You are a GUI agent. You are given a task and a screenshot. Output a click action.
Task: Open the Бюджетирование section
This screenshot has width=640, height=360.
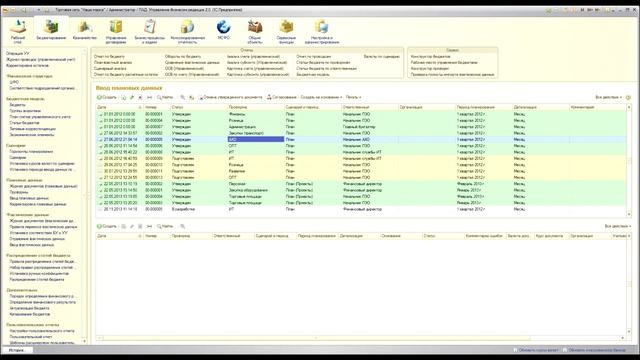(51, 30)
